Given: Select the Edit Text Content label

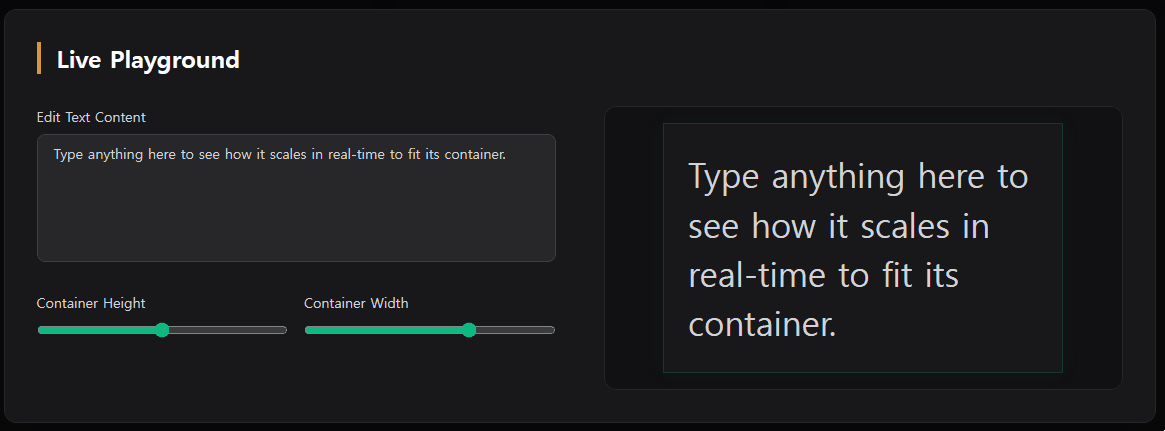Looking at the screenshot, I should [x=91, y=117].
